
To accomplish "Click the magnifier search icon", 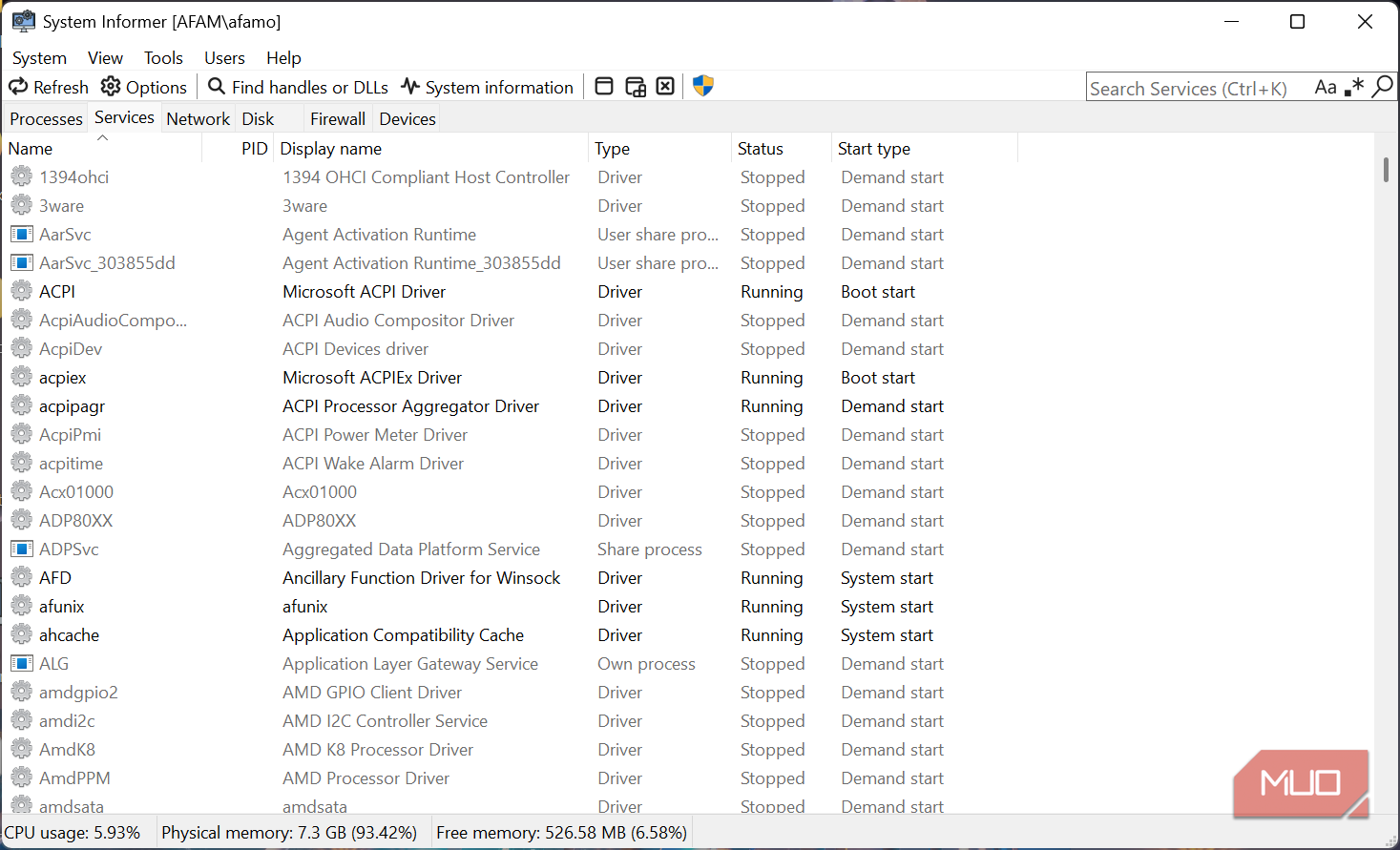I will [1382, 87].
